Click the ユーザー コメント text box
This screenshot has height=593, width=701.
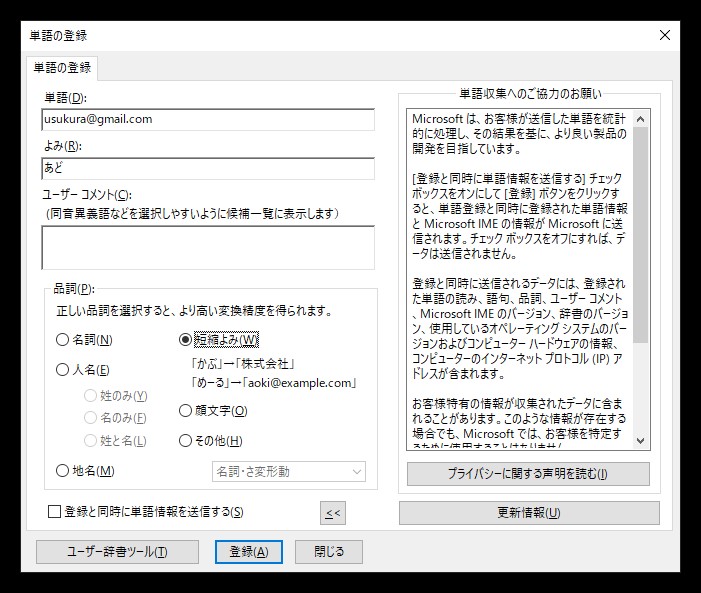tap(208, 247)
